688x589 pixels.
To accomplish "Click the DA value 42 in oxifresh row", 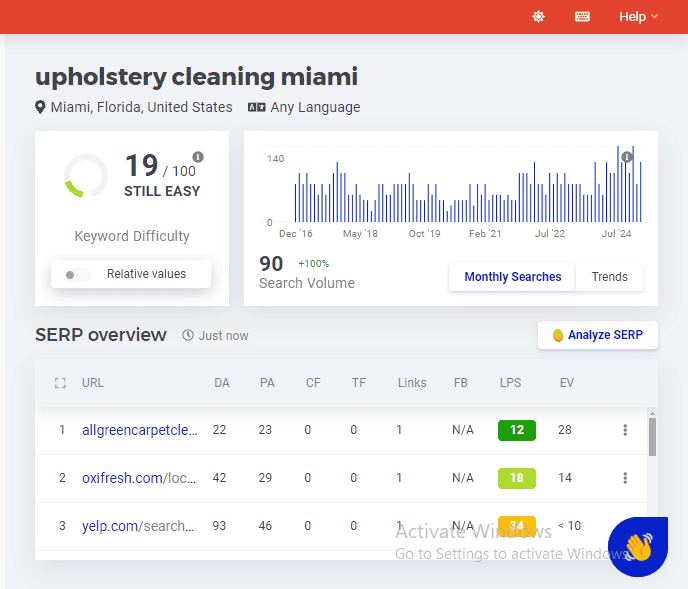I will [219, 478].
